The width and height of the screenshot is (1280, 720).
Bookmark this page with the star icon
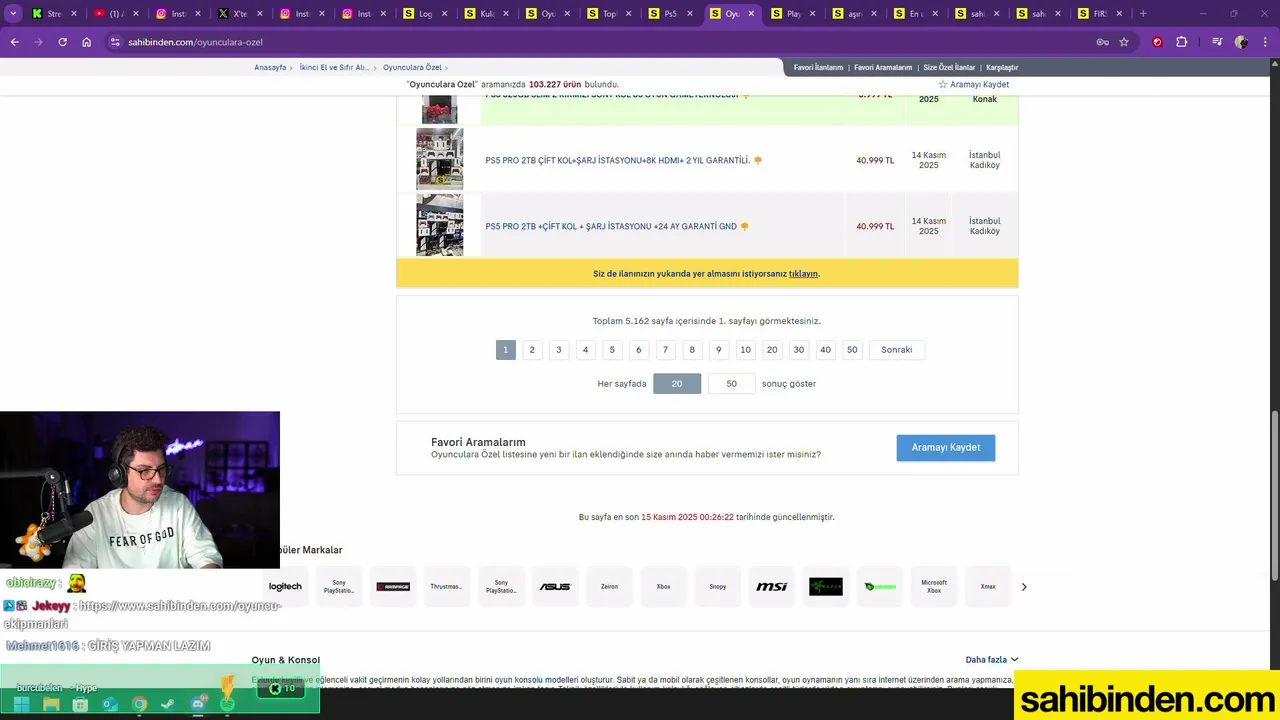[1124, 42]
